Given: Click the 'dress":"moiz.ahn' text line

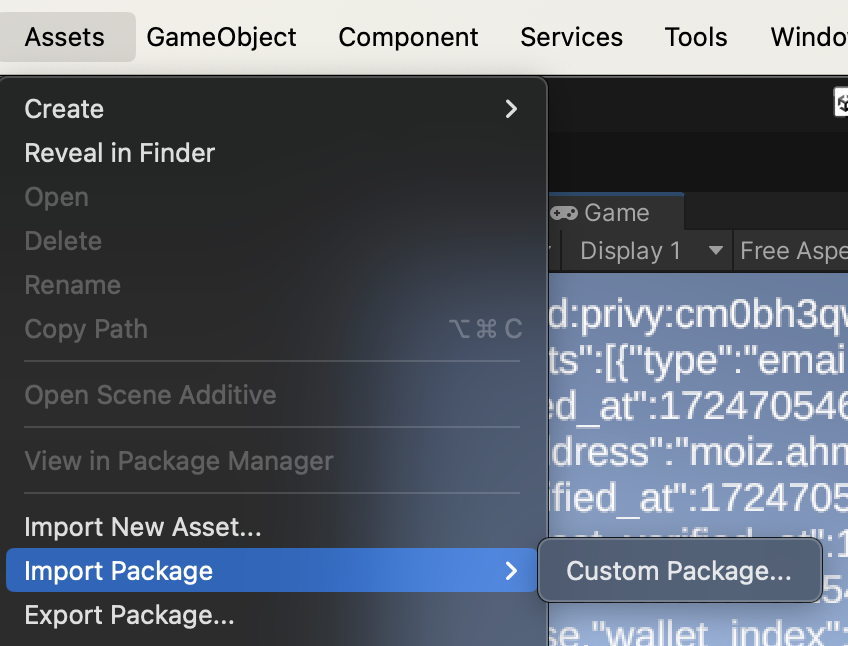Looking at the screenshot, I should click(x=698, y=451).
